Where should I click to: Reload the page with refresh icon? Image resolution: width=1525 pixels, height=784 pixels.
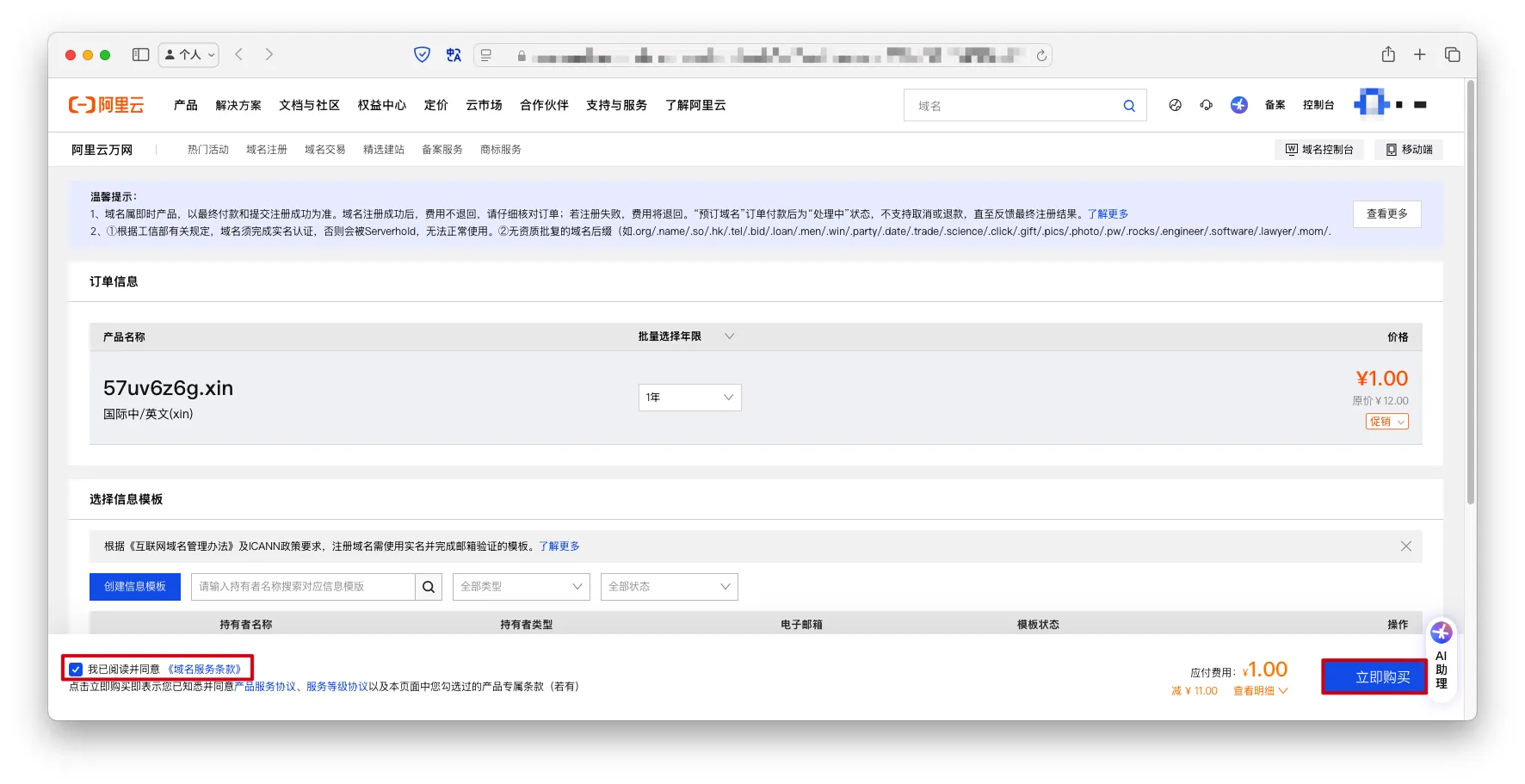click(x=1041, y=56)
